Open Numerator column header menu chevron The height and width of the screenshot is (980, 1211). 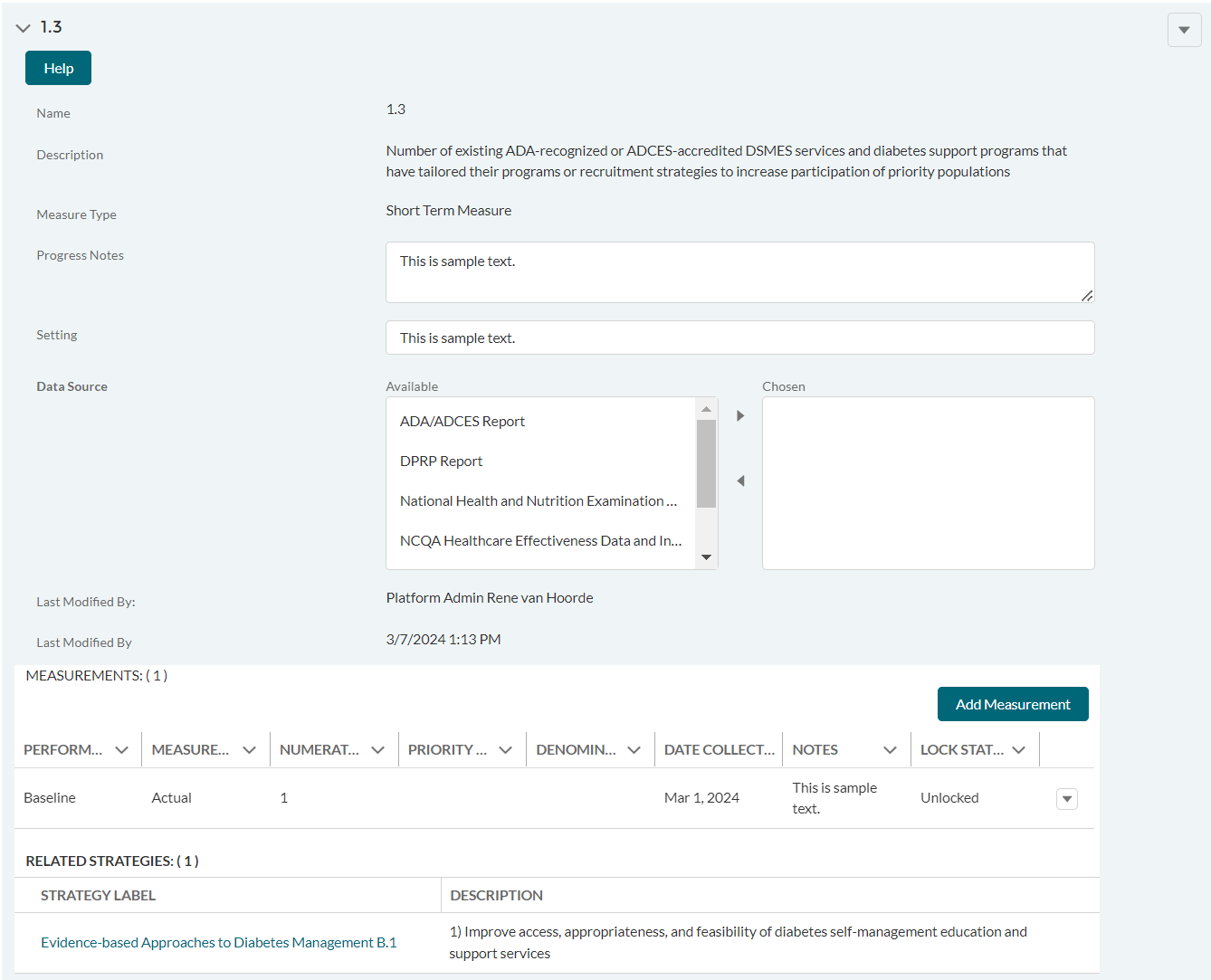click(378, 750)
